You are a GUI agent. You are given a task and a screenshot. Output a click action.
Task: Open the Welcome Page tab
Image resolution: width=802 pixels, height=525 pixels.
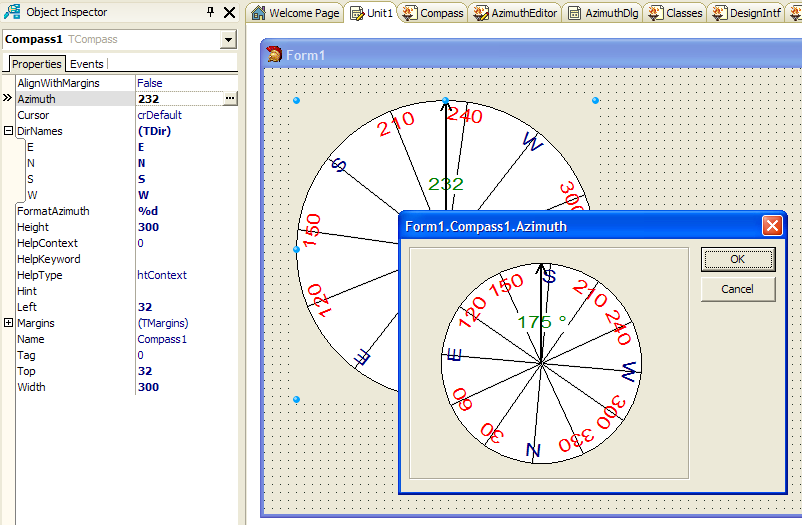tap(296, 13)
